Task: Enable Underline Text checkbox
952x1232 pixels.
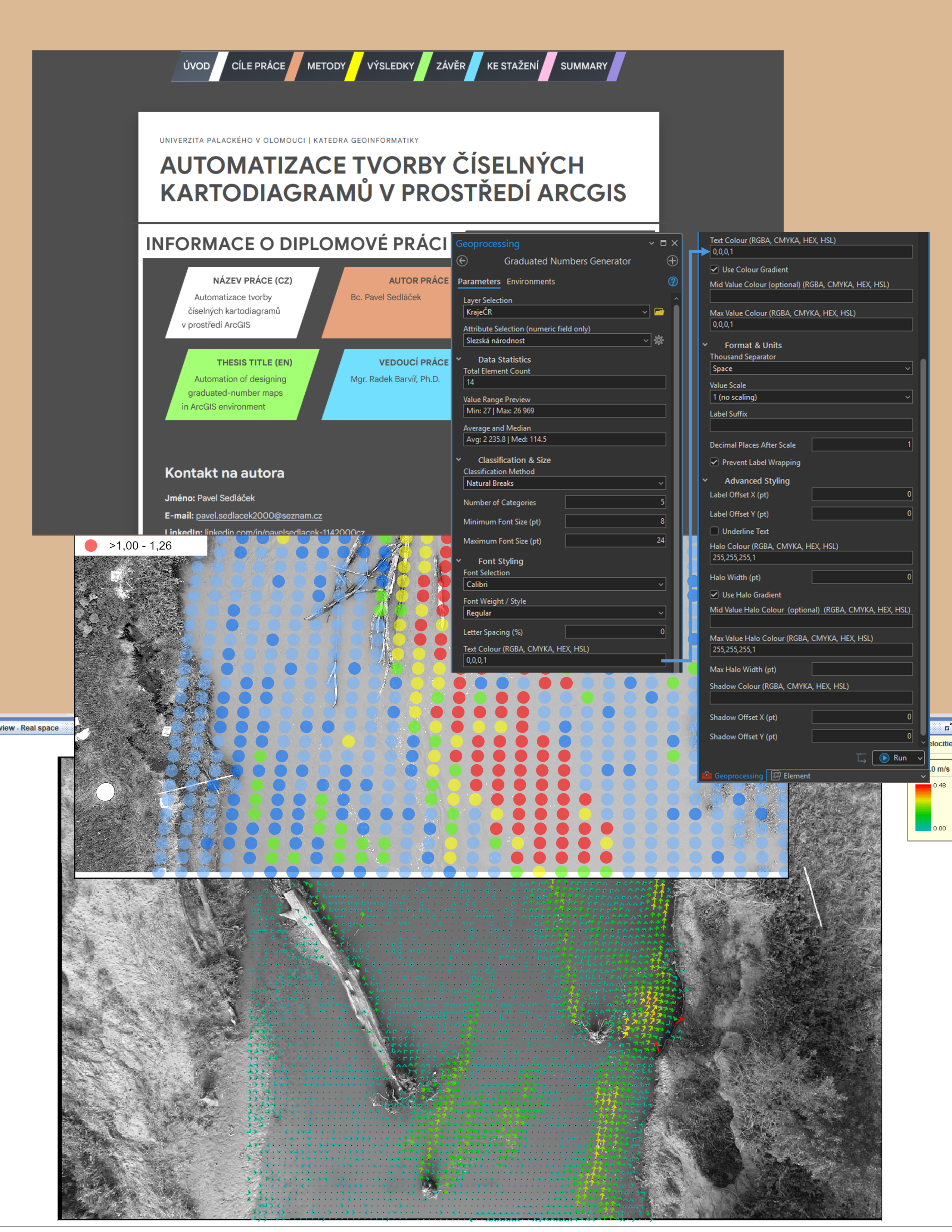Action: (x=714, y=531)
